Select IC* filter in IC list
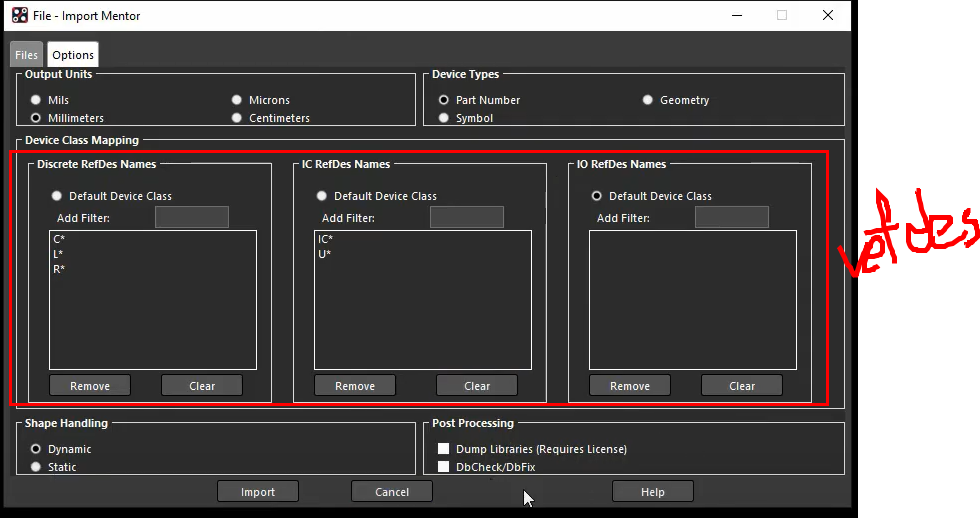The height and width of the screenshot is (518, 980). (x=325, y=239)
